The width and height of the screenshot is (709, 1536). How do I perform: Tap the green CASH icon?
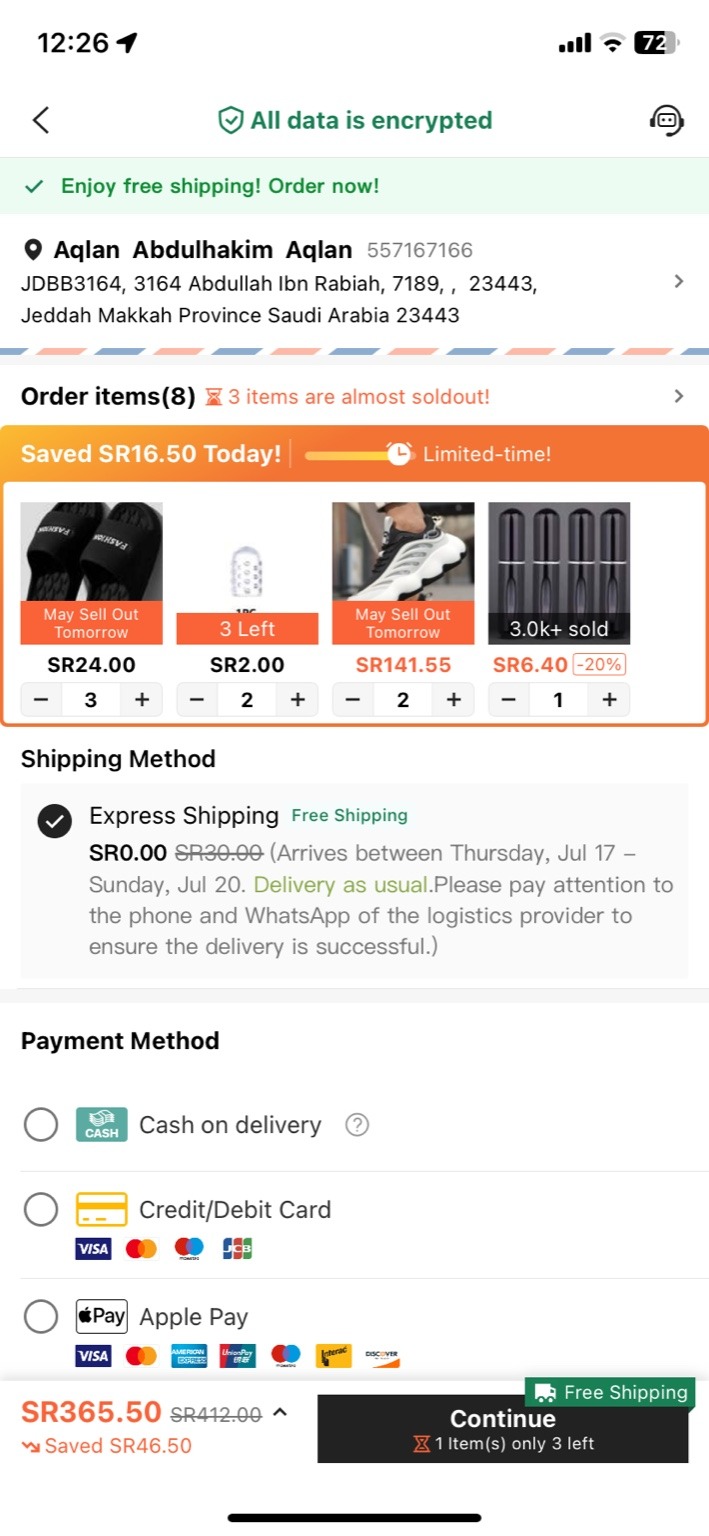tap(102, 1125)
